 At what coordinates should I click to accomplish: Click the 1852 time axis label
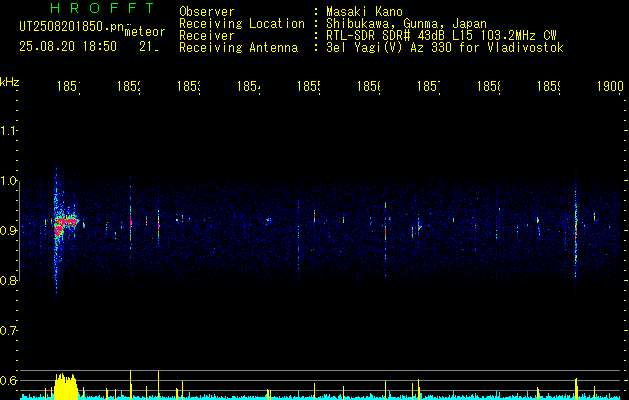tap(128, 87)
